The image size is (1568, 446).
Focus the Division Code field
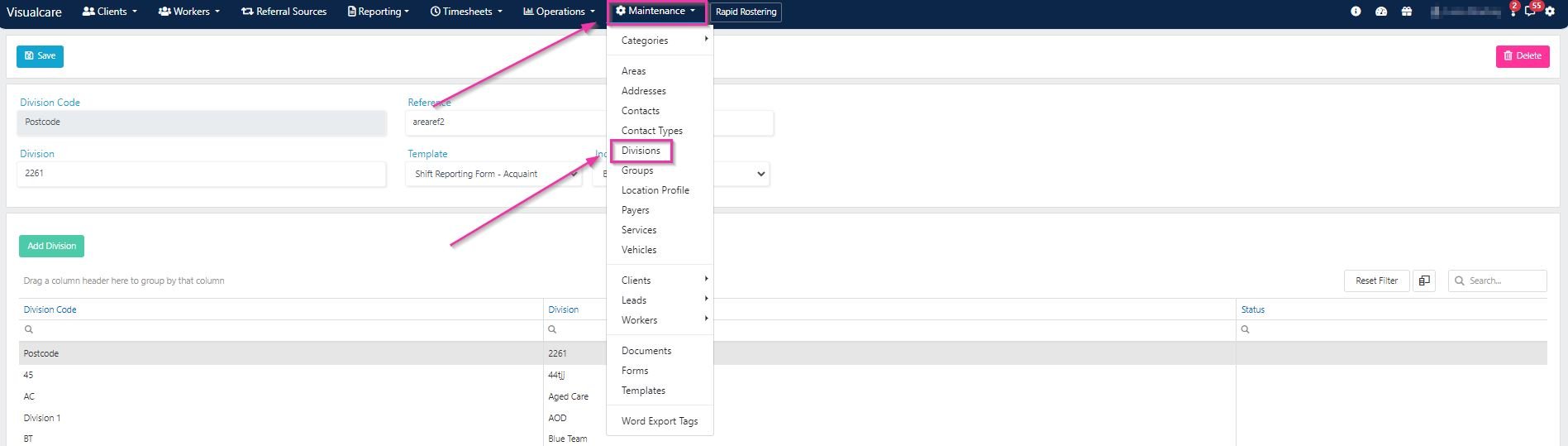(x=202, y=122)
